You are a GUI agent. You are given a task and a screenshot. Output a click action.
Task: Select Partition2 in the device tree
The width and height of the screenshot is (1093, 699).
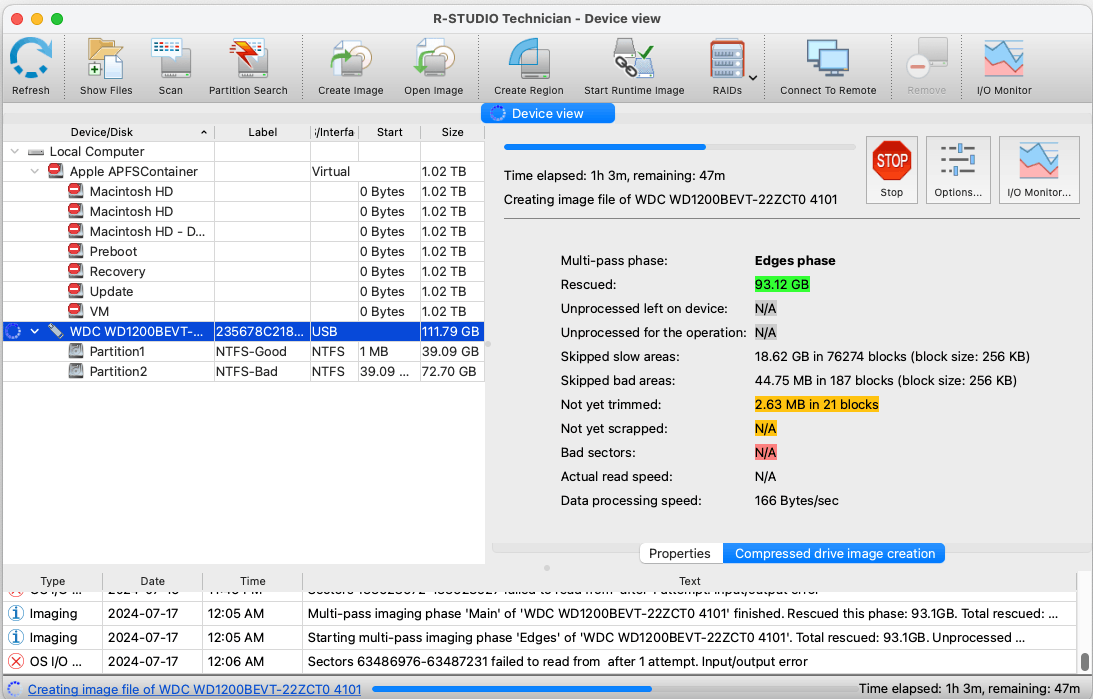(243, 371)
